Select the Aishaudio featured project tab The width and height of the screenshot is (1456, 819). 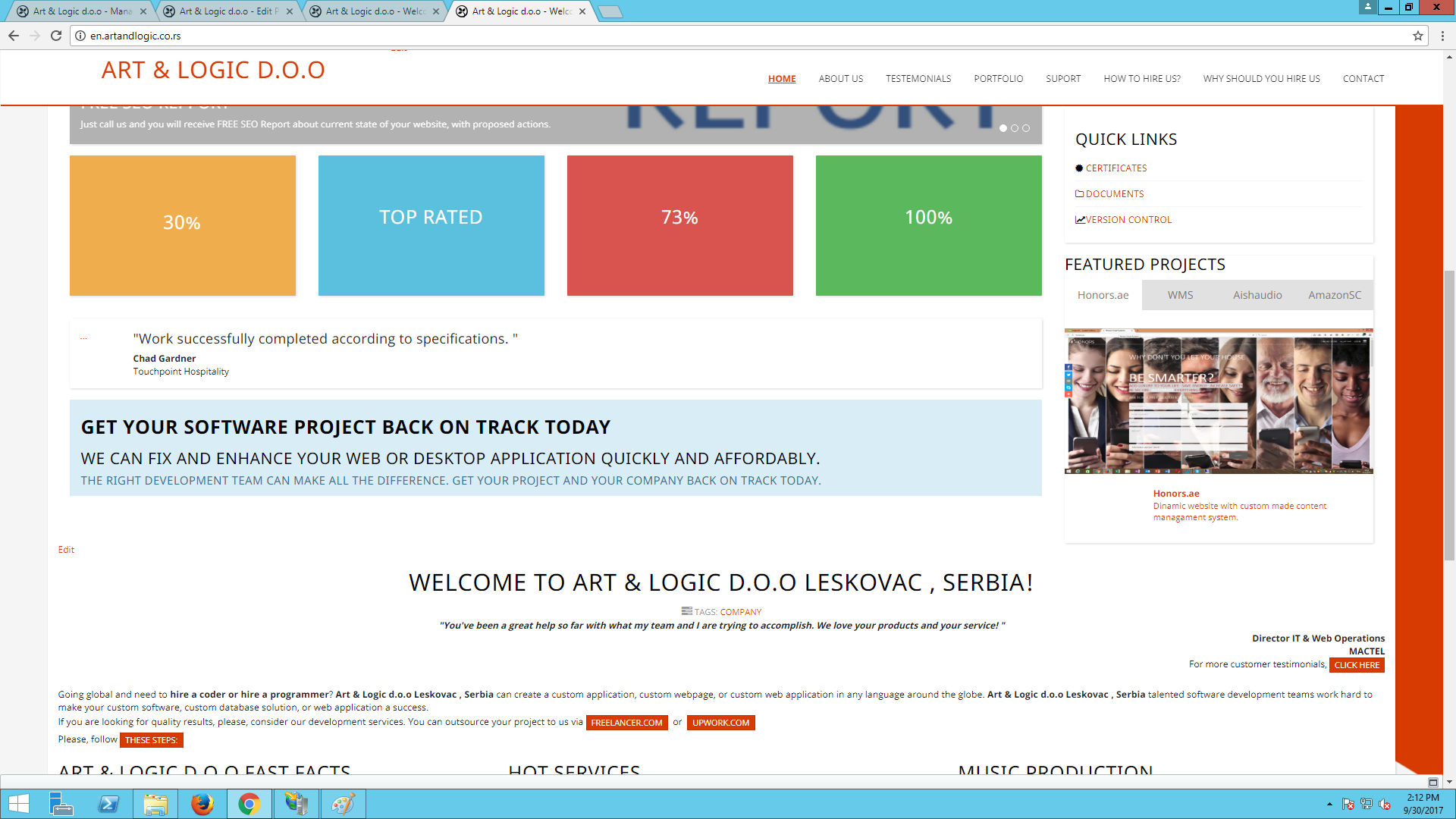1257,295
